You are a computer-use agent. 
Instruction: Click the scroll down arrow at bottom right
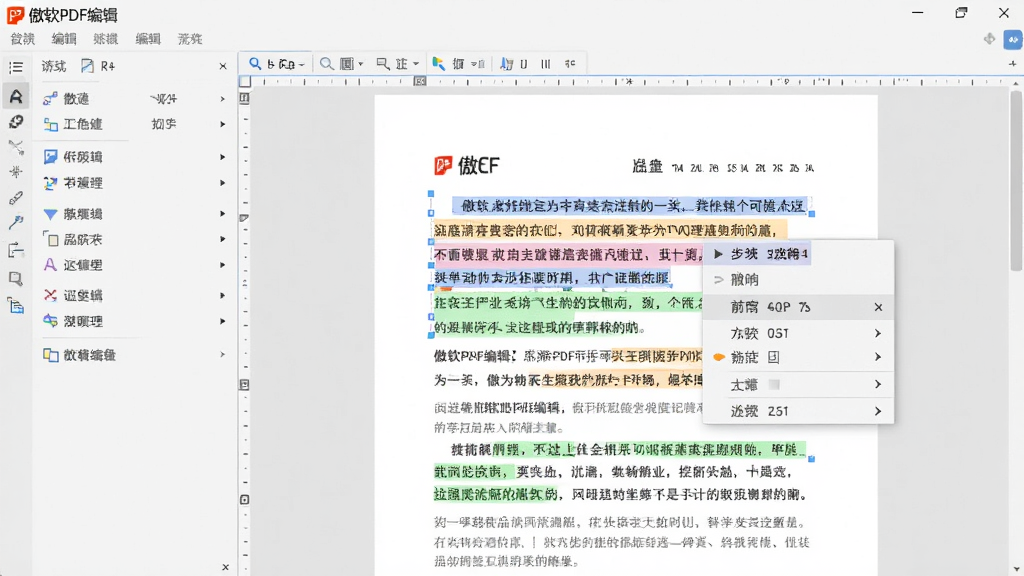1016,569
